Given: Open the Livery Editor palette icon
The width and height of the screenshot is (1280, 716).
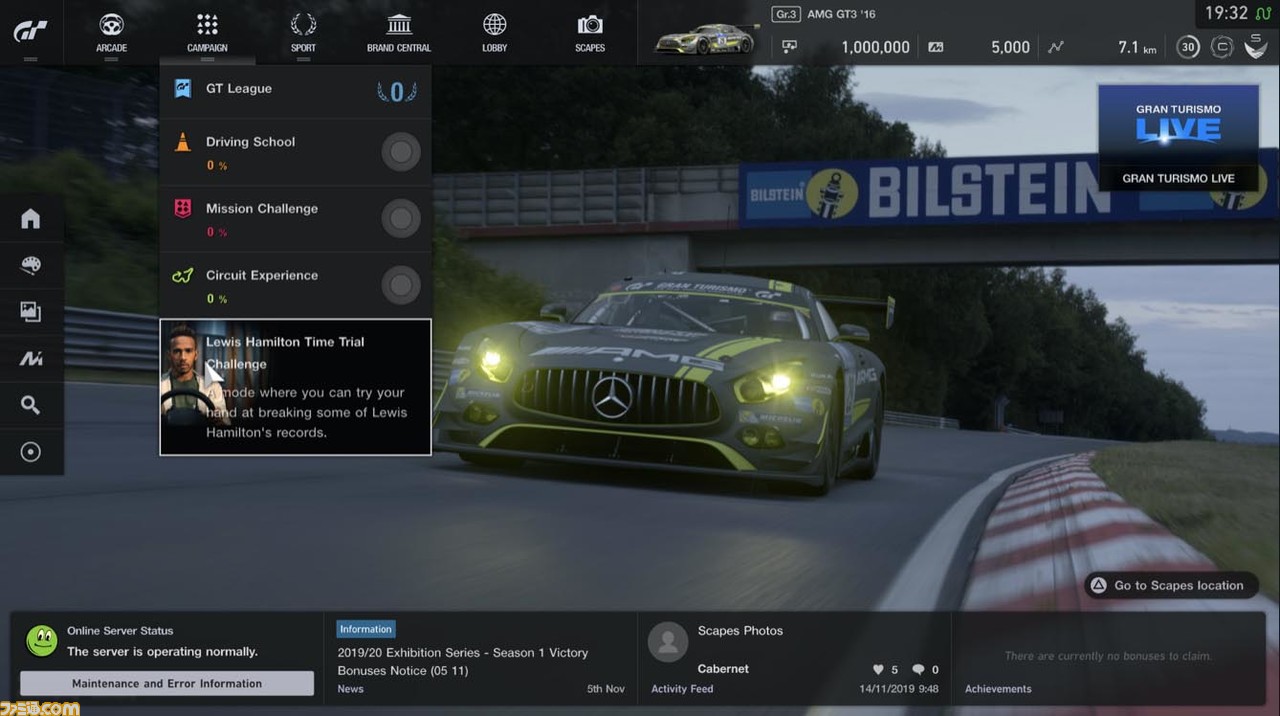Looking at the screenshot, I should (x=31, y=265).
